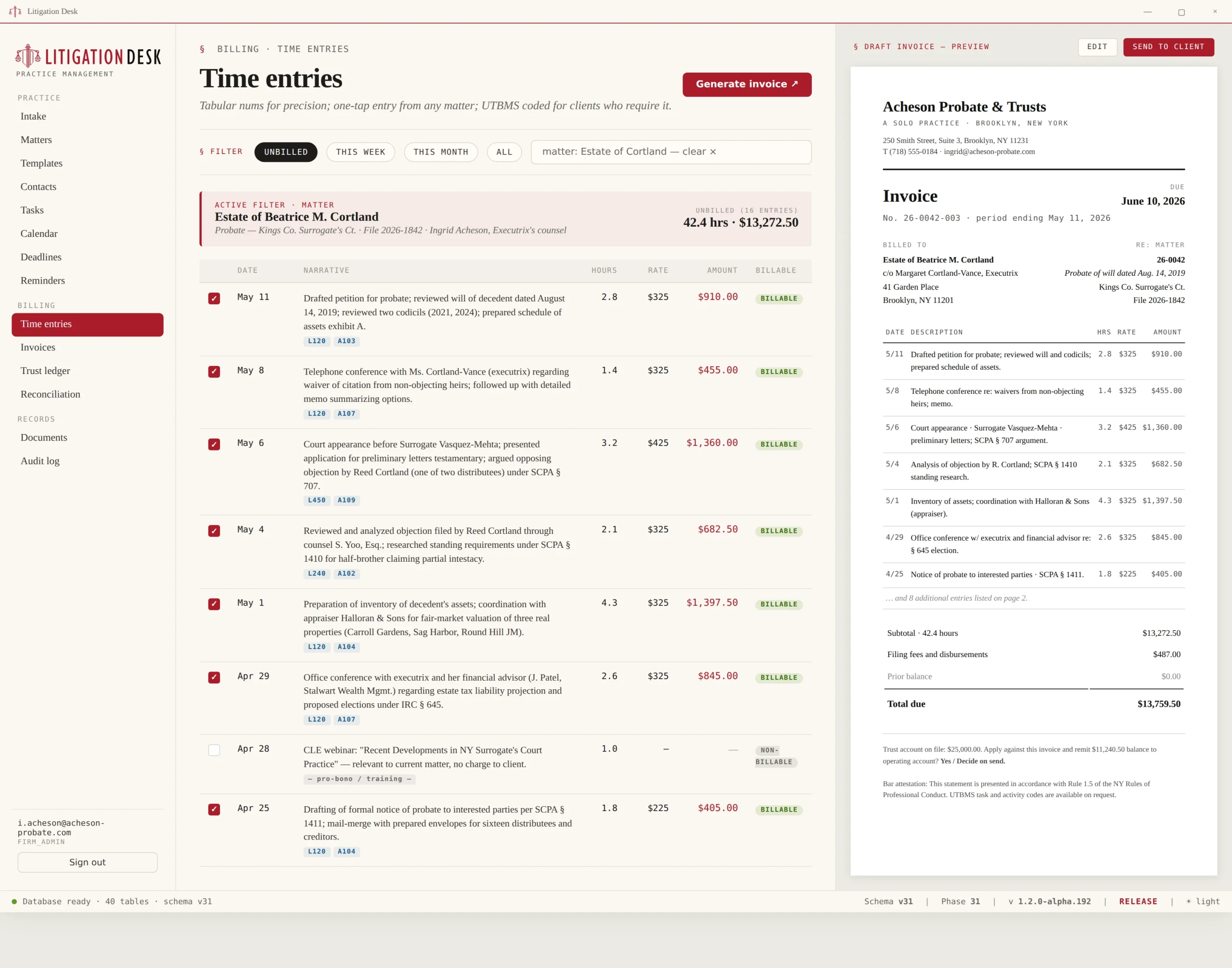This screenshot has width=1232, height=968.
Task: Select the ALL filter
Action: 504,152
